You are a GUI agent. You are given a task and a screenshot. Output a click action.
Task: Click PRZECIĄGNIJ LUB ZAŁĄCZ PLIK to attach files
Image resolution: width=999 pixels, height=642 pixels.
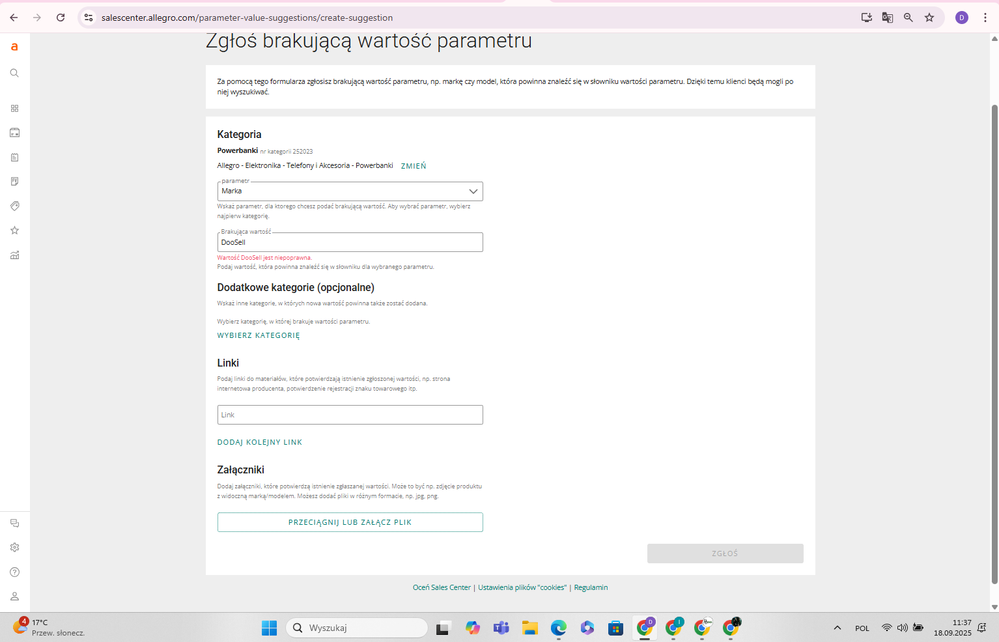click(x=349, y=521)
